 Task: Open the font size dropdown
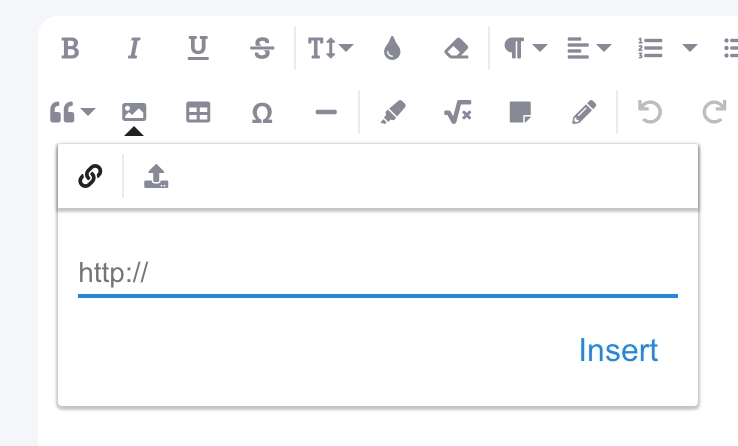click(x=329, y=48)
